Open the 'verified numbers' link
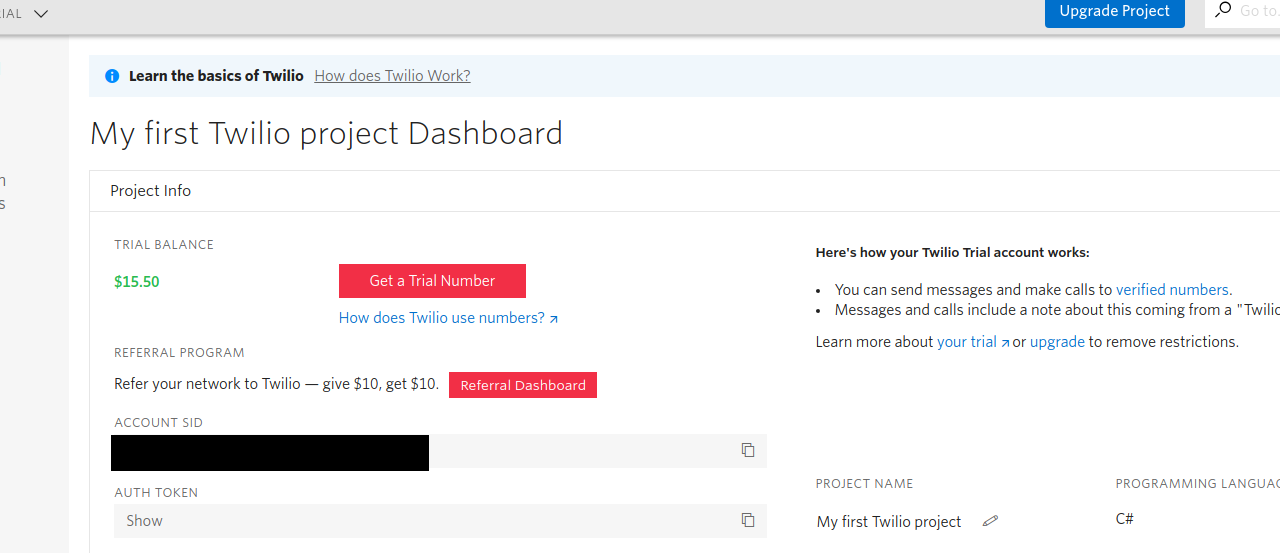Screen dimensions: 1280x553 coord(1172,290)
